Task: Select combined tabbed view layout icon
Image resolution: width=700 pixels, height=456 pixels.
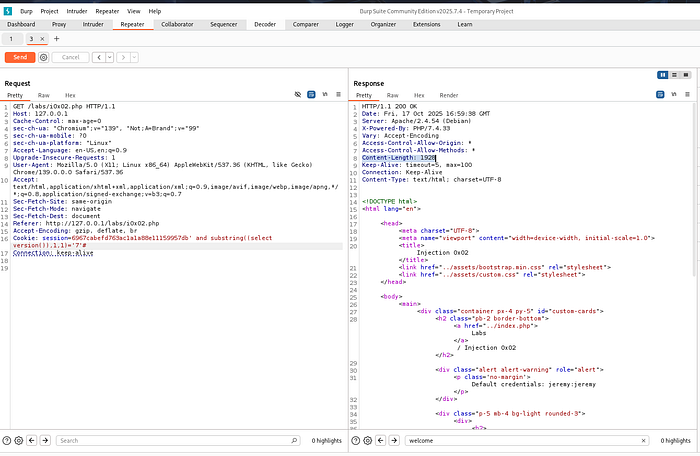Action: 686,75
